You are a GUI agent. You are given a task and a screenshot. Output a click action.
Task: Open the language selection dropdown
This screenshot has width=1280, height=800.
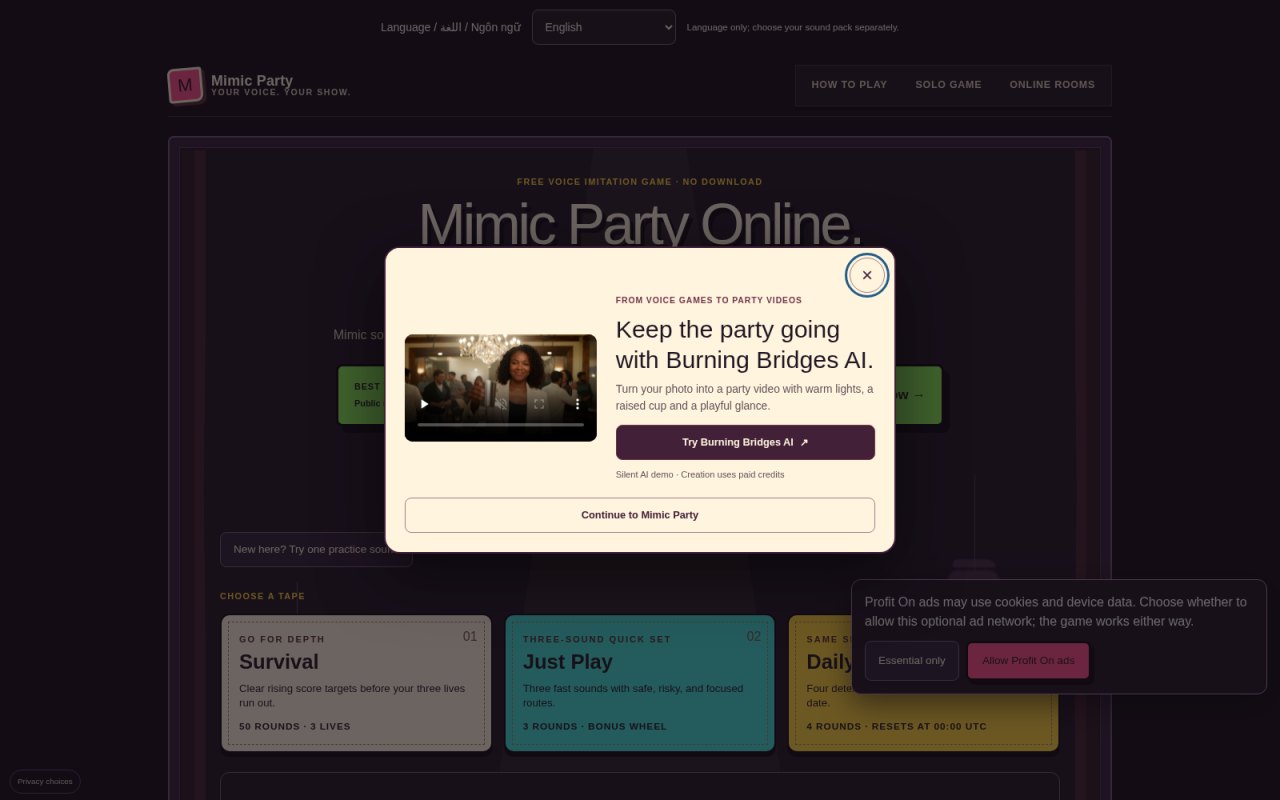tap(604, 27)
